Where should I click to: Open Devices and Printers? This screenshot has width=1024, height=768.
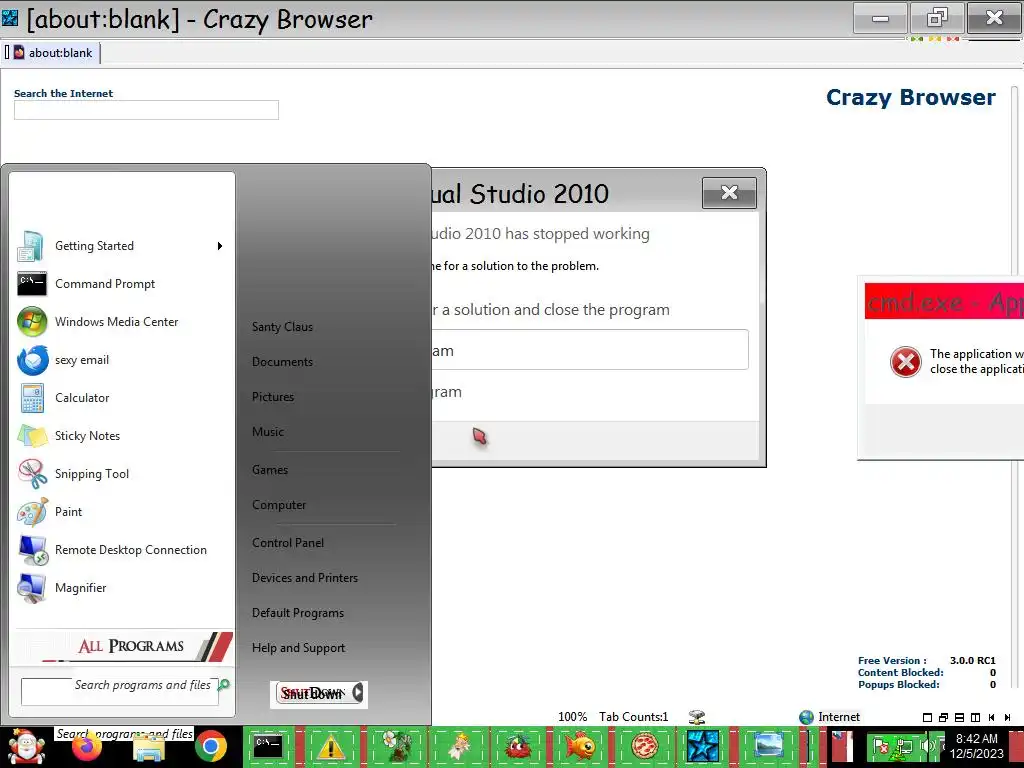click(x=305, y=578)
